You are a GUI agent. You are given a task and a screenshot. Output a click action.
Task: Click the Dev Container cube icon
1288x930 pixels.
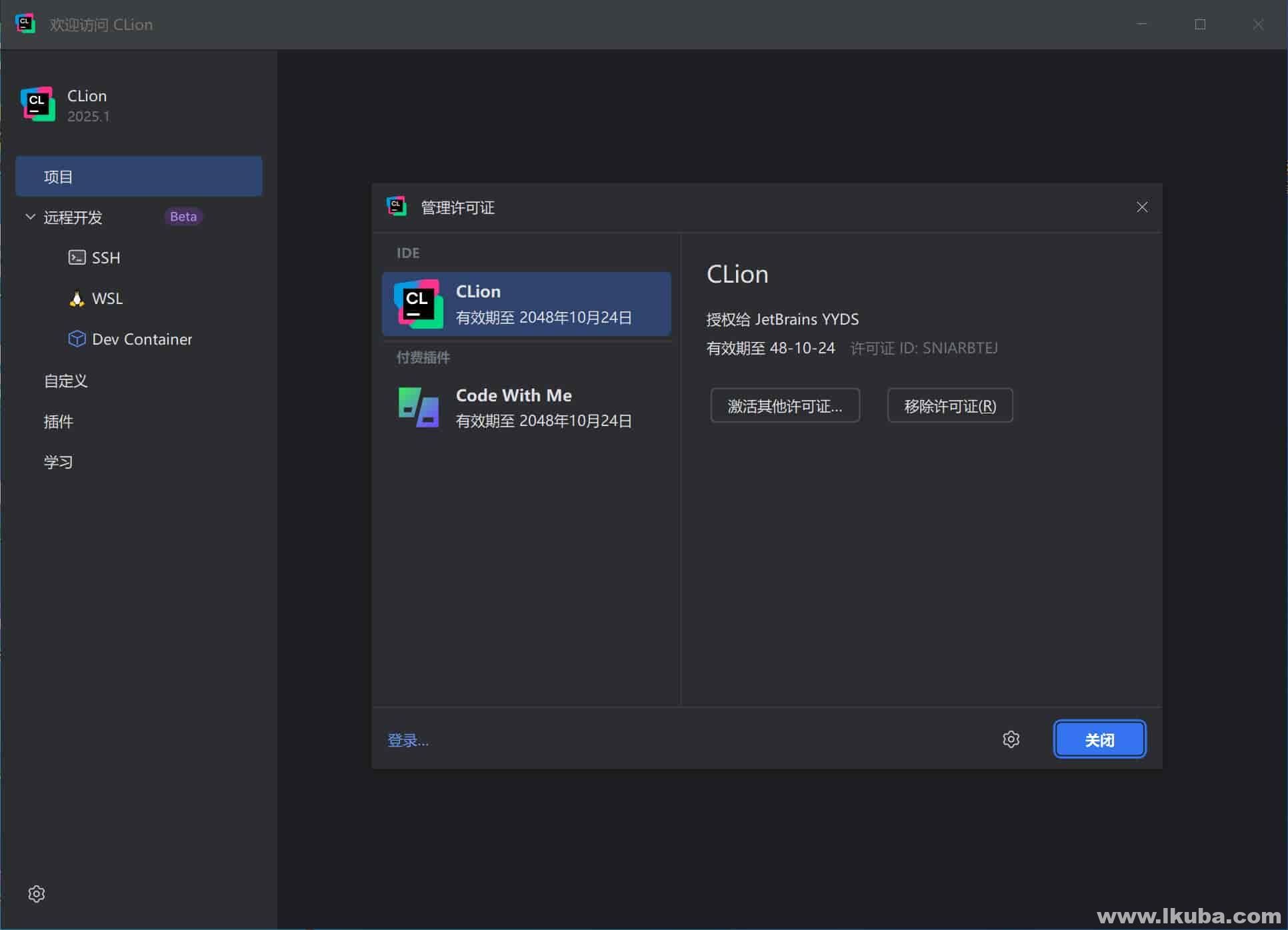click(77, 339)
